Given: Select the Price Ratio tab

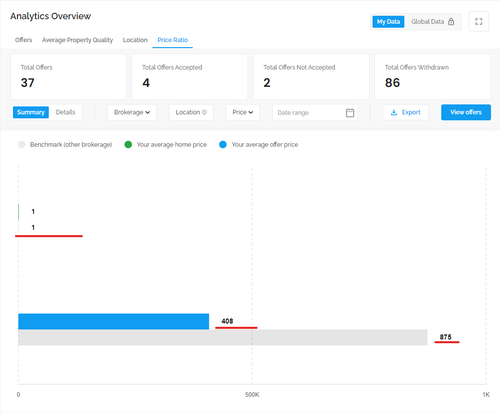Looking at the screenshot, I should (x=173, y=40).
